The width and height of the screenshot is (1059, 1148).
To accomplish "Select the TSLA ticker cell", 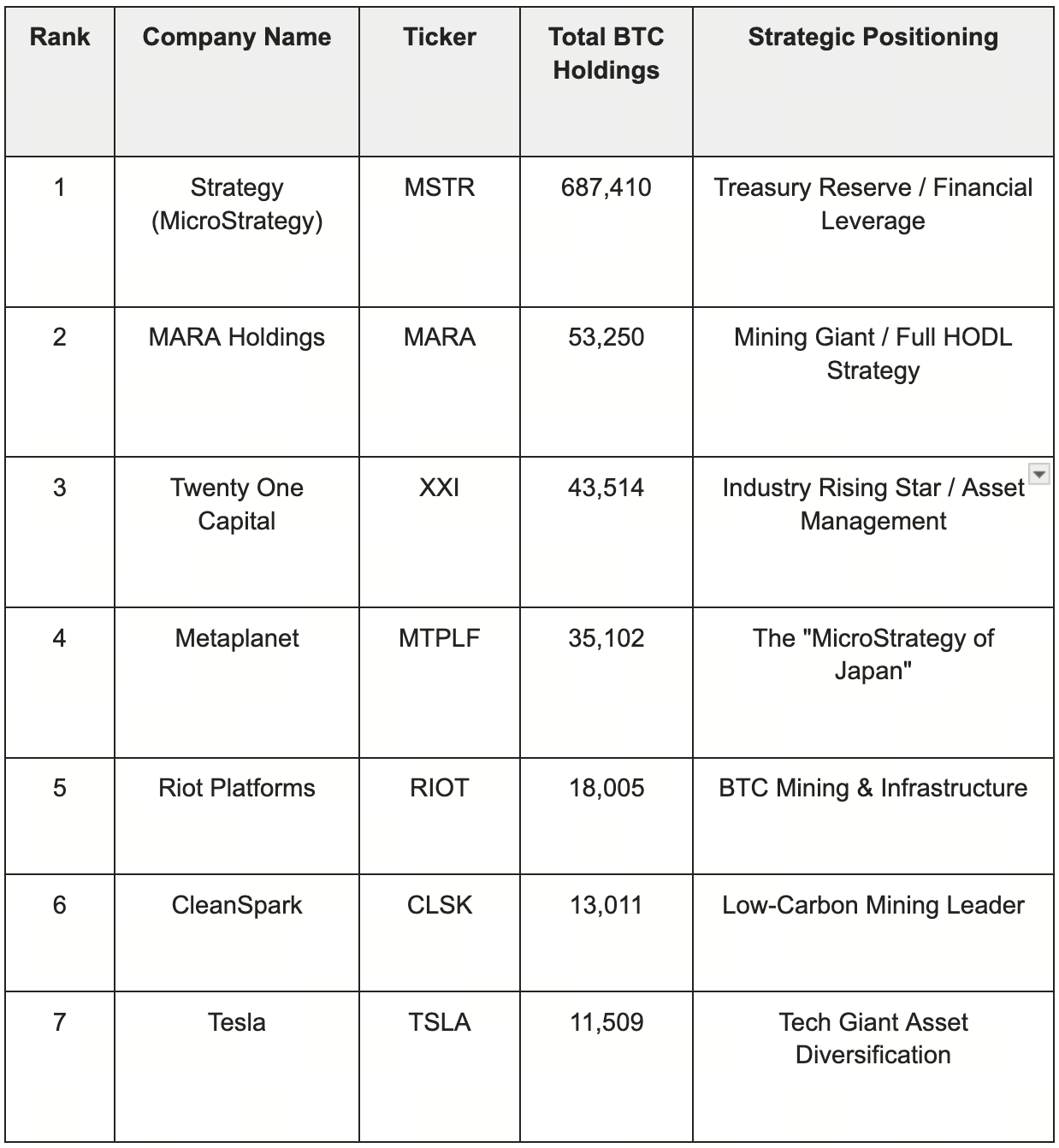I will click(440, 1022).
